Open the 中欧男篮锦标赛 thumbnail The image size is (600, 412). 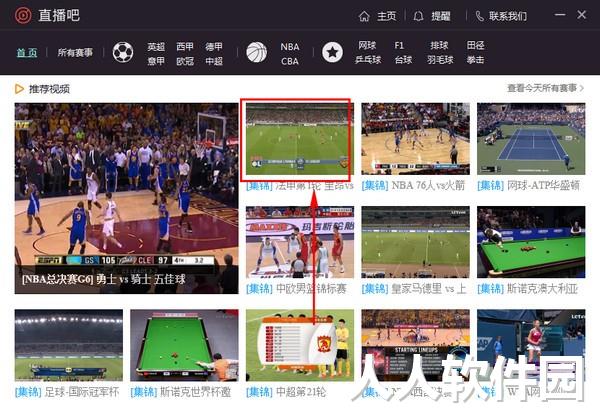point(300,242)
